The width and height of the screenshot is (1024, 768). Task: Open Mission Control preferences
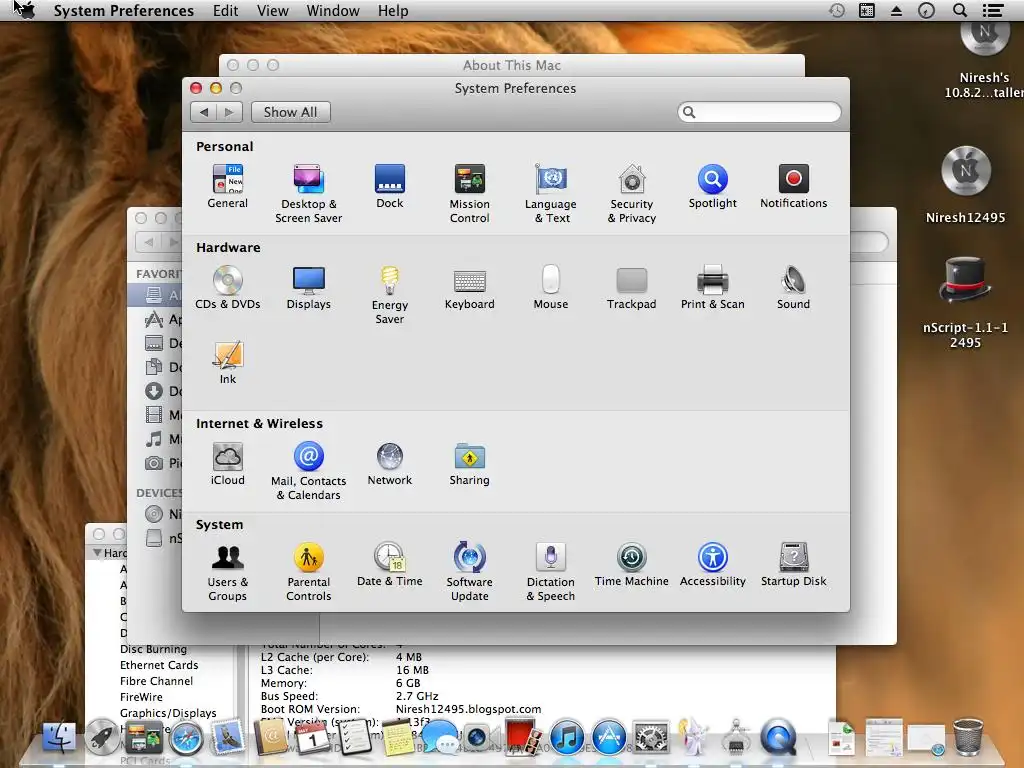pos(470,193)
